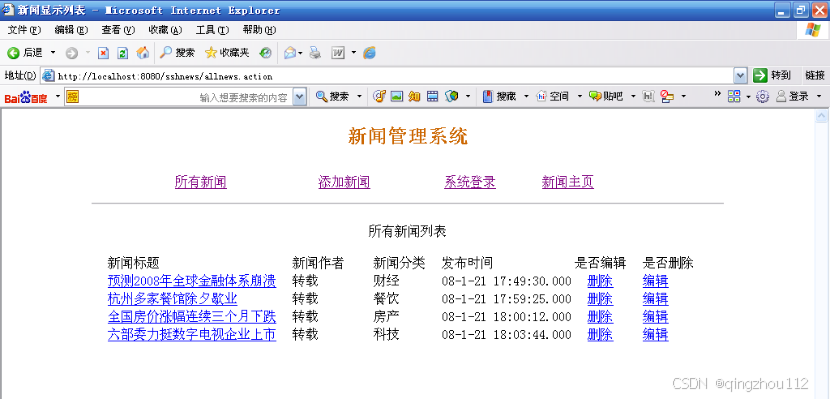Viewport: 830px width, 399px height.
Task: Open the 收藏(A) menu
Action: 165,30
